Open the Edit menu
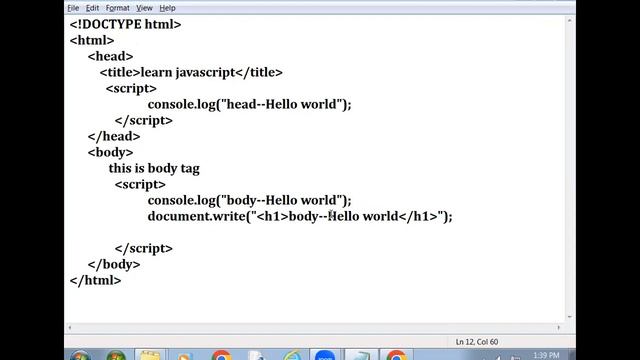Screen dimensions: 640x360 92,8
